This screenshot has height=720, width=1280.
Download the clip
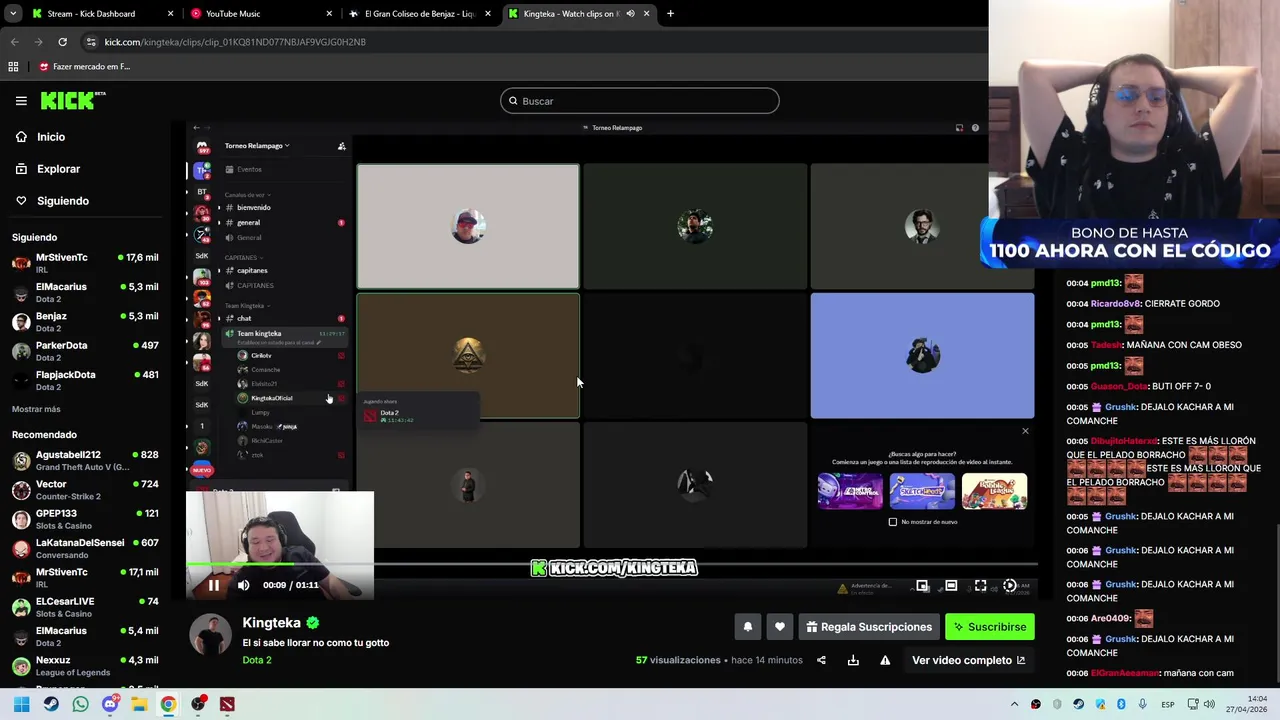[853, 660]
